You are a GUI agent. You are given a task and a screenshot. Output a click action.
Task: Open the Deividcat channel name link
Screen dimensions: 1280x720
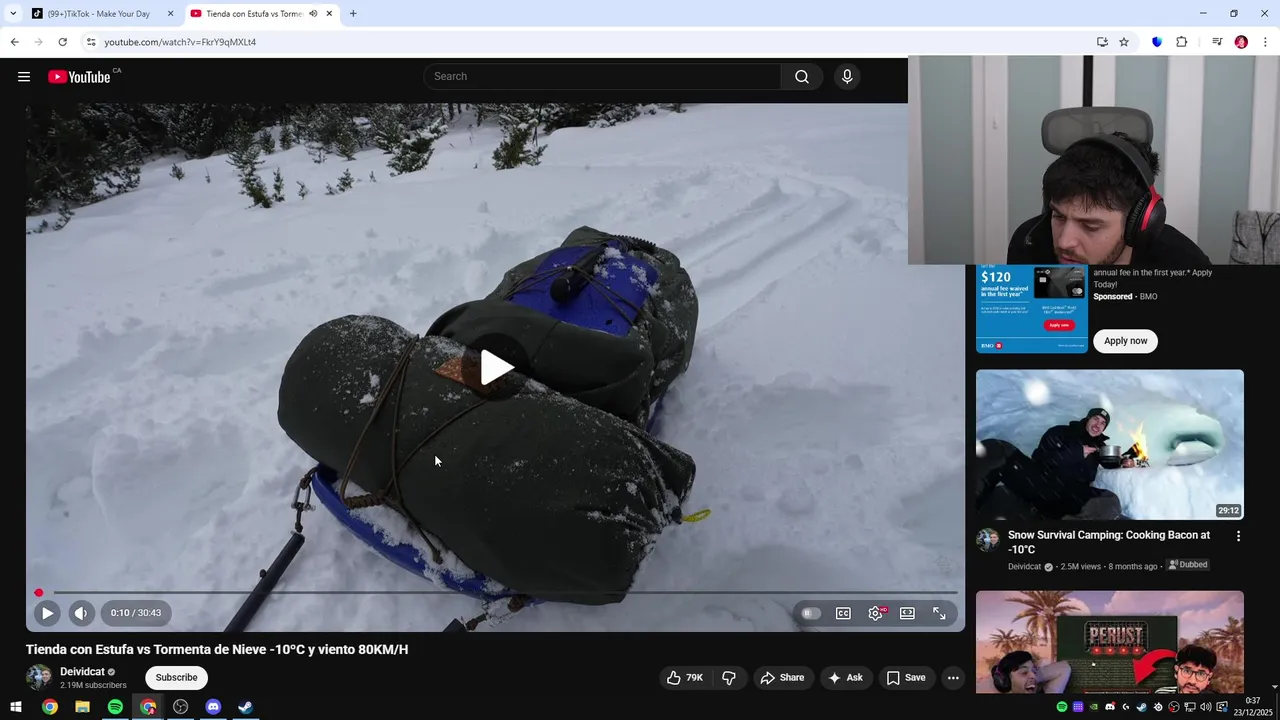82,672
